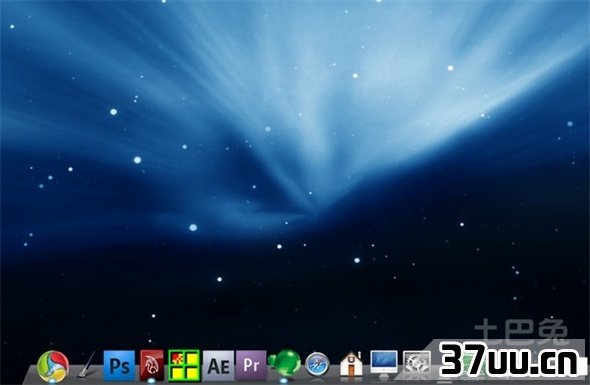Open the red Maya-style dock icon
Screen dimensions: 590x385
[152, 365]
